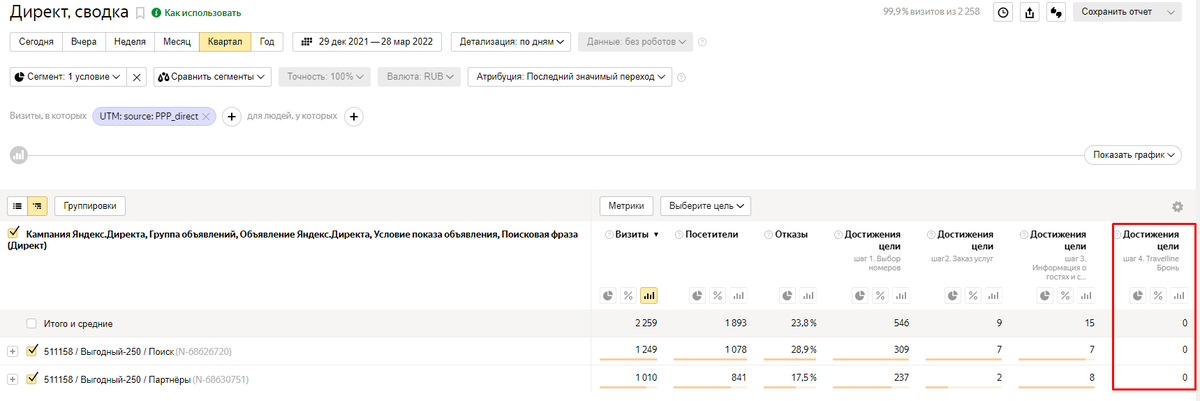Viewport: 1200px width, 401px height.
Task: Click the compare reports icon
Action: click(1055, 12)
